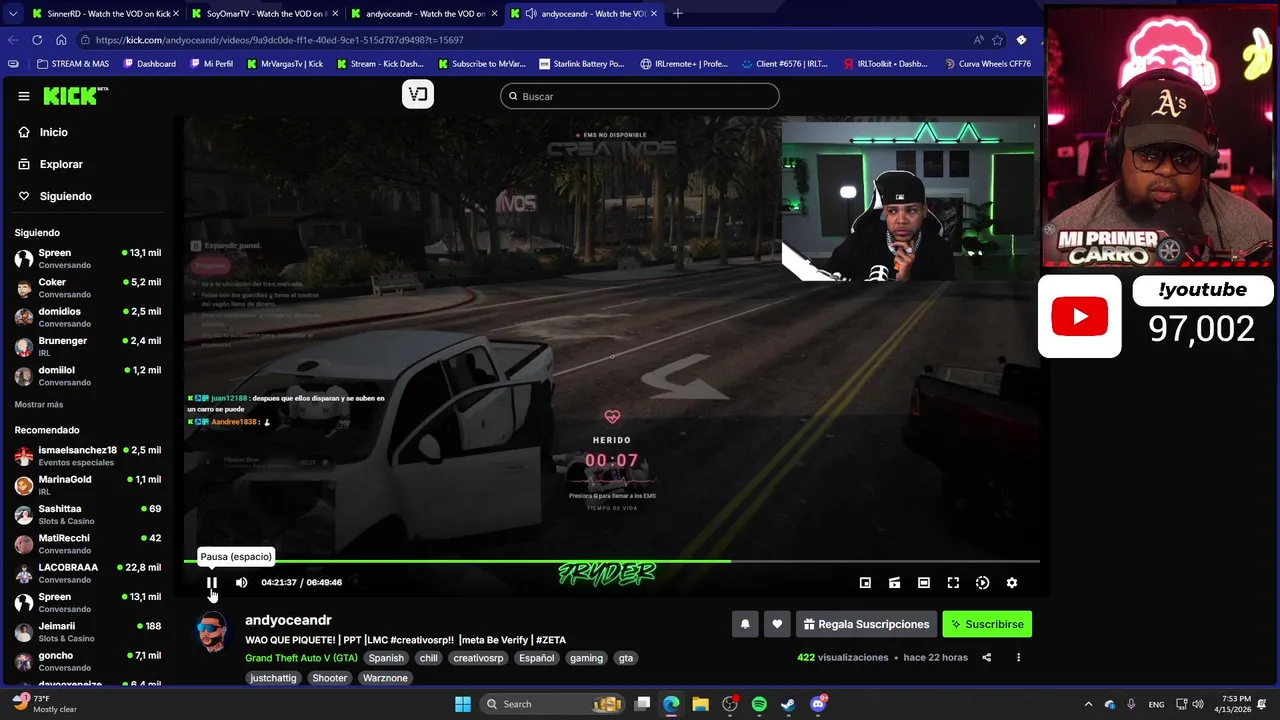Open Discord from the taskbar
This screenshot has width=1280, height=720.
[818, 704]
